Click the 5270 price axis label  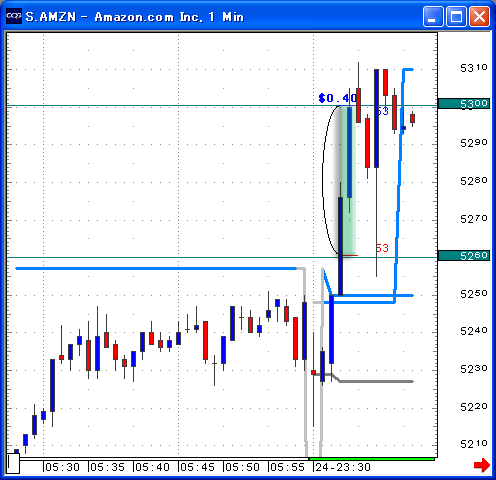[x=474, y=219]
